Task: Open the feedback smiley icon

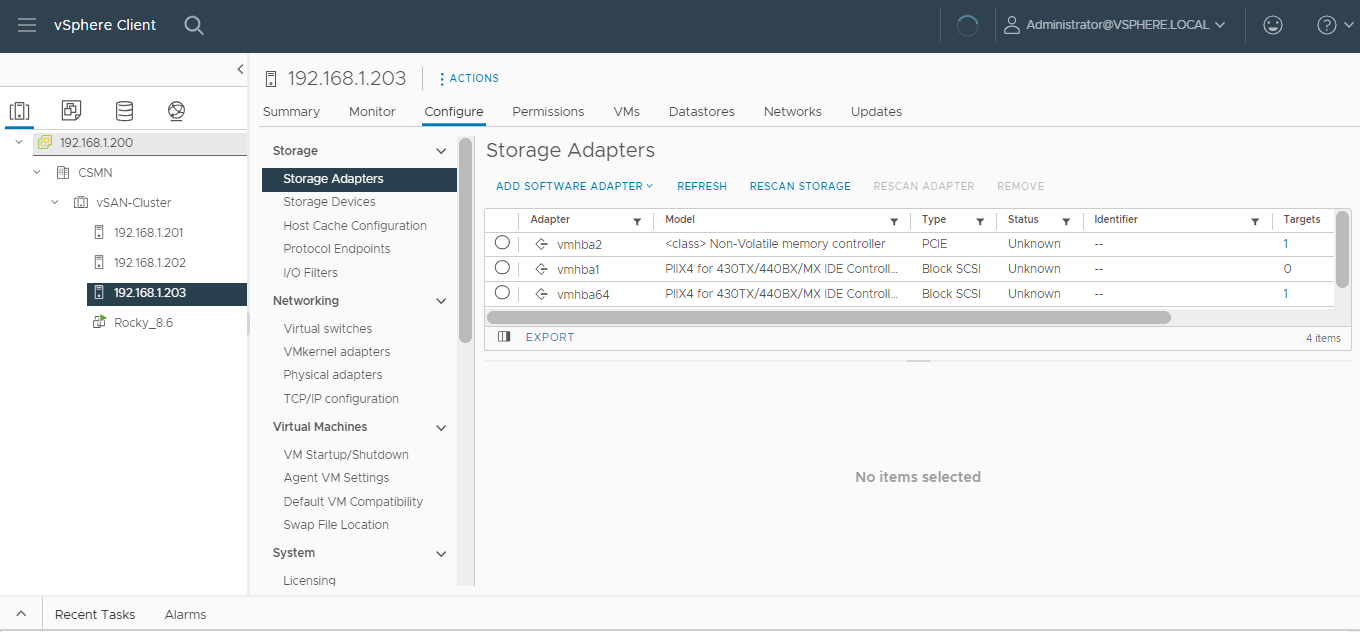Action: [x=1273, y=25]
